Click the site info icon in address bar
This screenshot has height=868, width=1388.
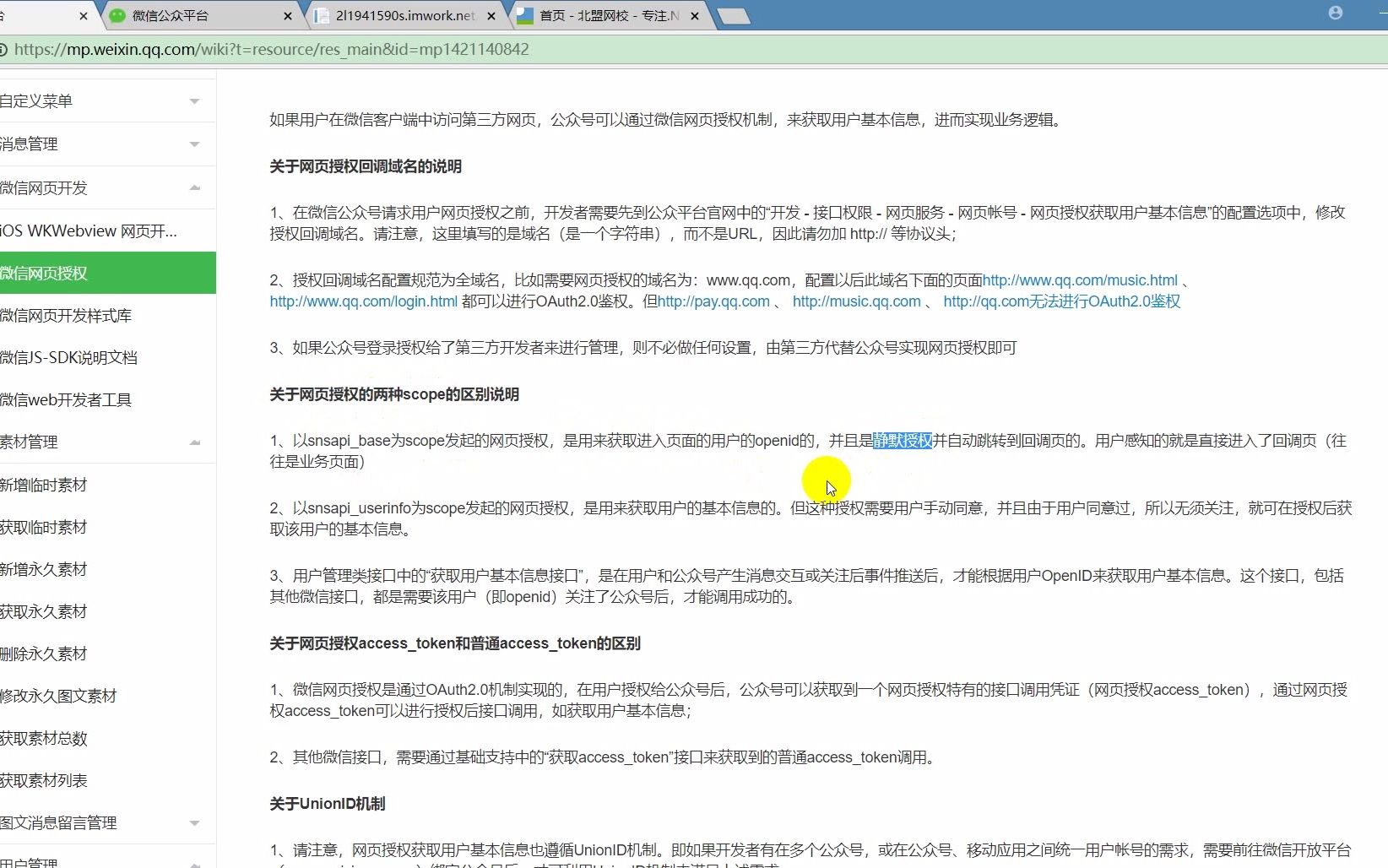pyautogui.click(x=3, y=50)
